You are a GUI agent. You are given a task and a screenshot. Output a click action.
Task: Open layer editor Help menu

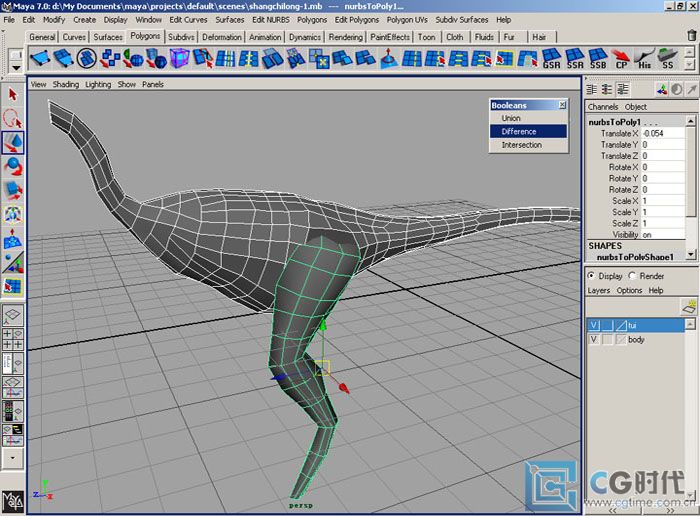[656, 290]
